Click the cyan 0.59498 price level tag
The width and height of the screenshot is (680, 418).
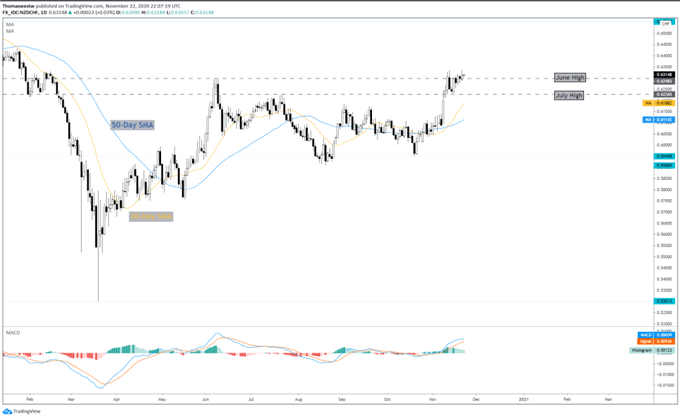tap(664, 157)
